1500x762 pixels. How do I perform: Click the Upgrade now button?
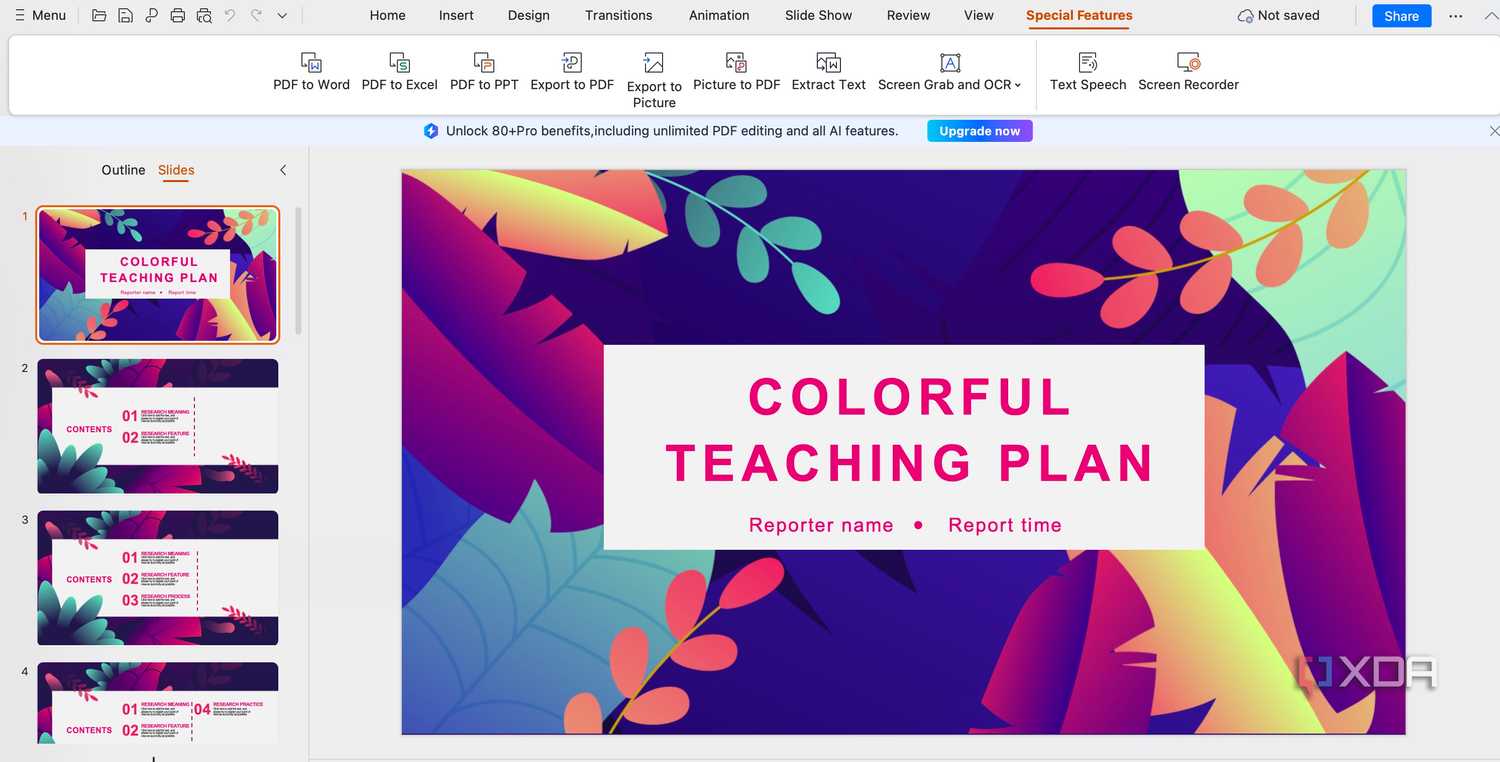tap(979, 131)
